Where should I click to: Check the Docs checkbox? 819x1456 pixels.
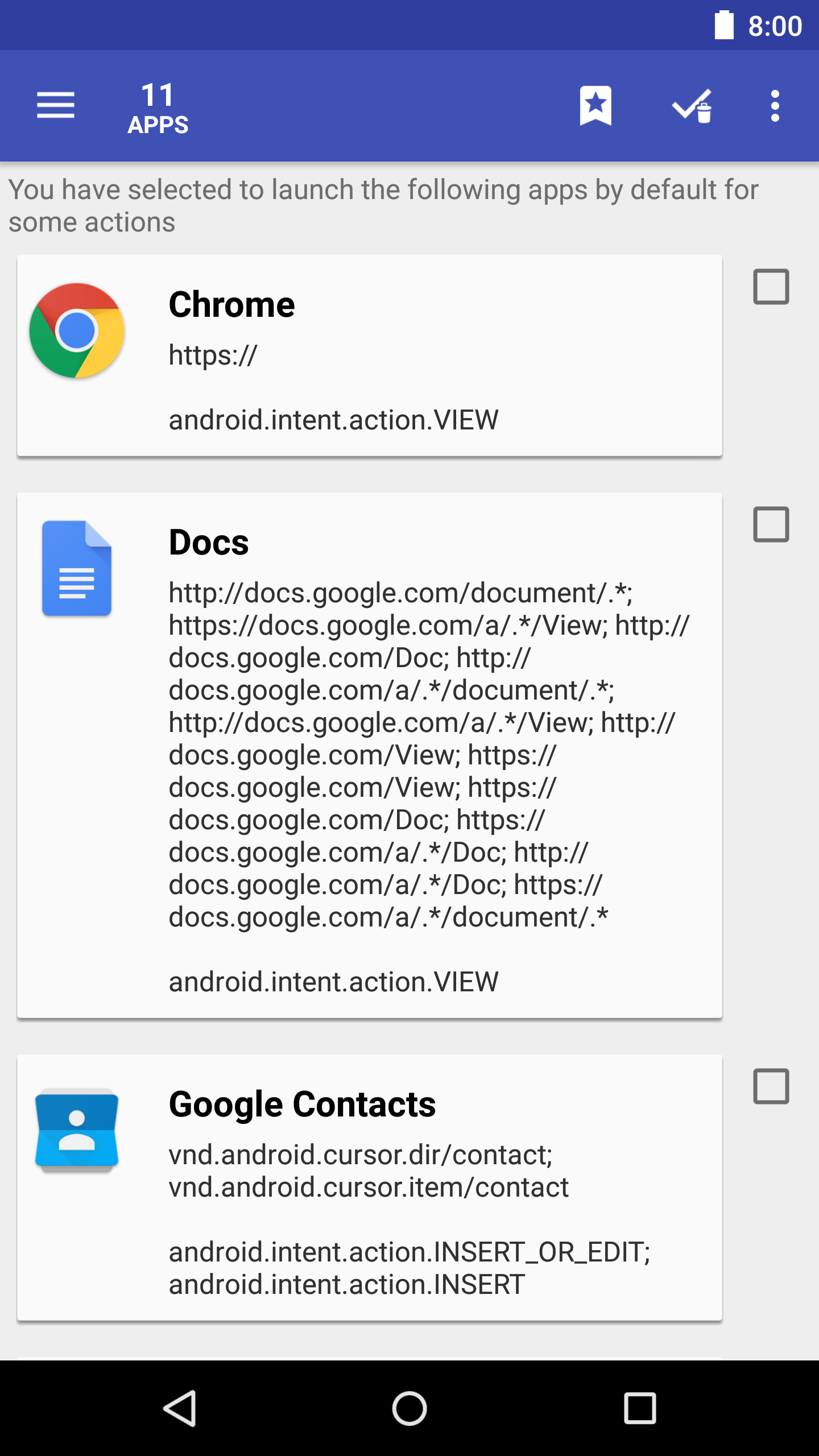tap(771, 524)
